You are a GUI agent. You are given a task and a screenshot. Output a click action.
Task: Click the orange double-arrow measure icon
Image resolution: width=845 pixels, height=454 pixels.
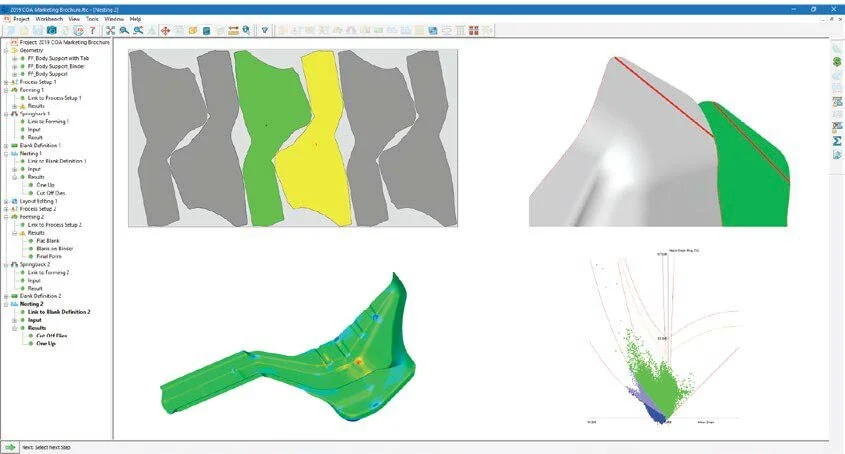point(233,31)
